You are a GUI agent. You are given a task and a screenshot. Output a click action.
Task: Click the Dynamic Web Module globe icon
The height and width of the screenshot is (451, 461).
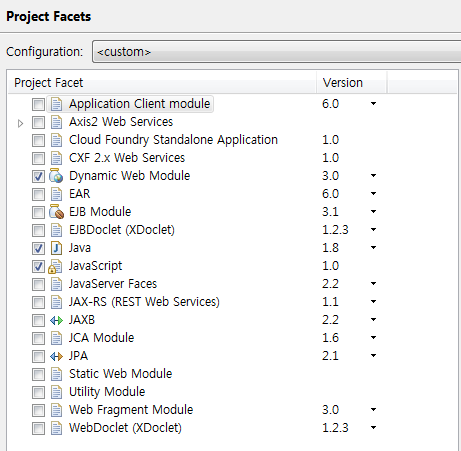point(56,176)
